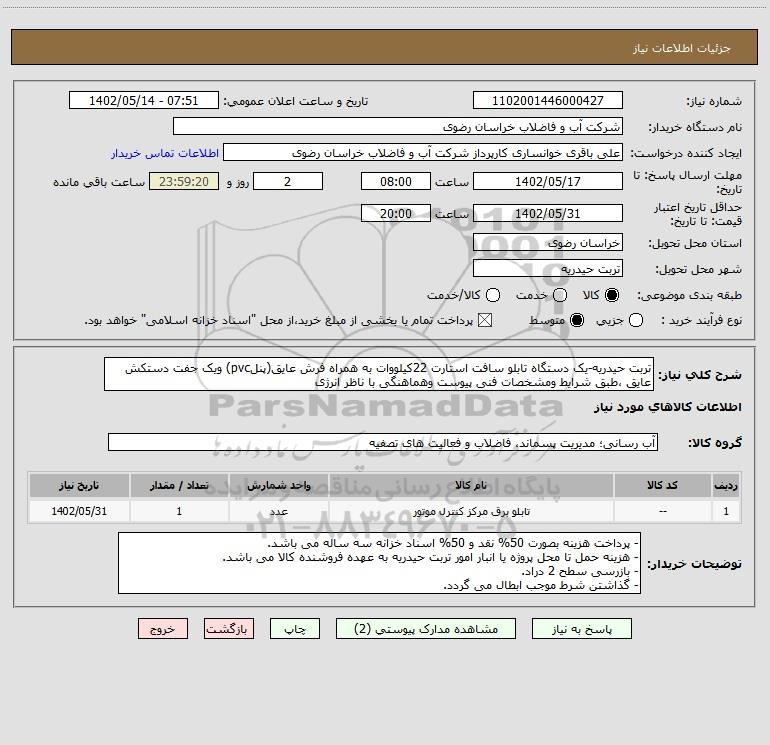Click the need number field 1102001446000427

coord(548,101)
